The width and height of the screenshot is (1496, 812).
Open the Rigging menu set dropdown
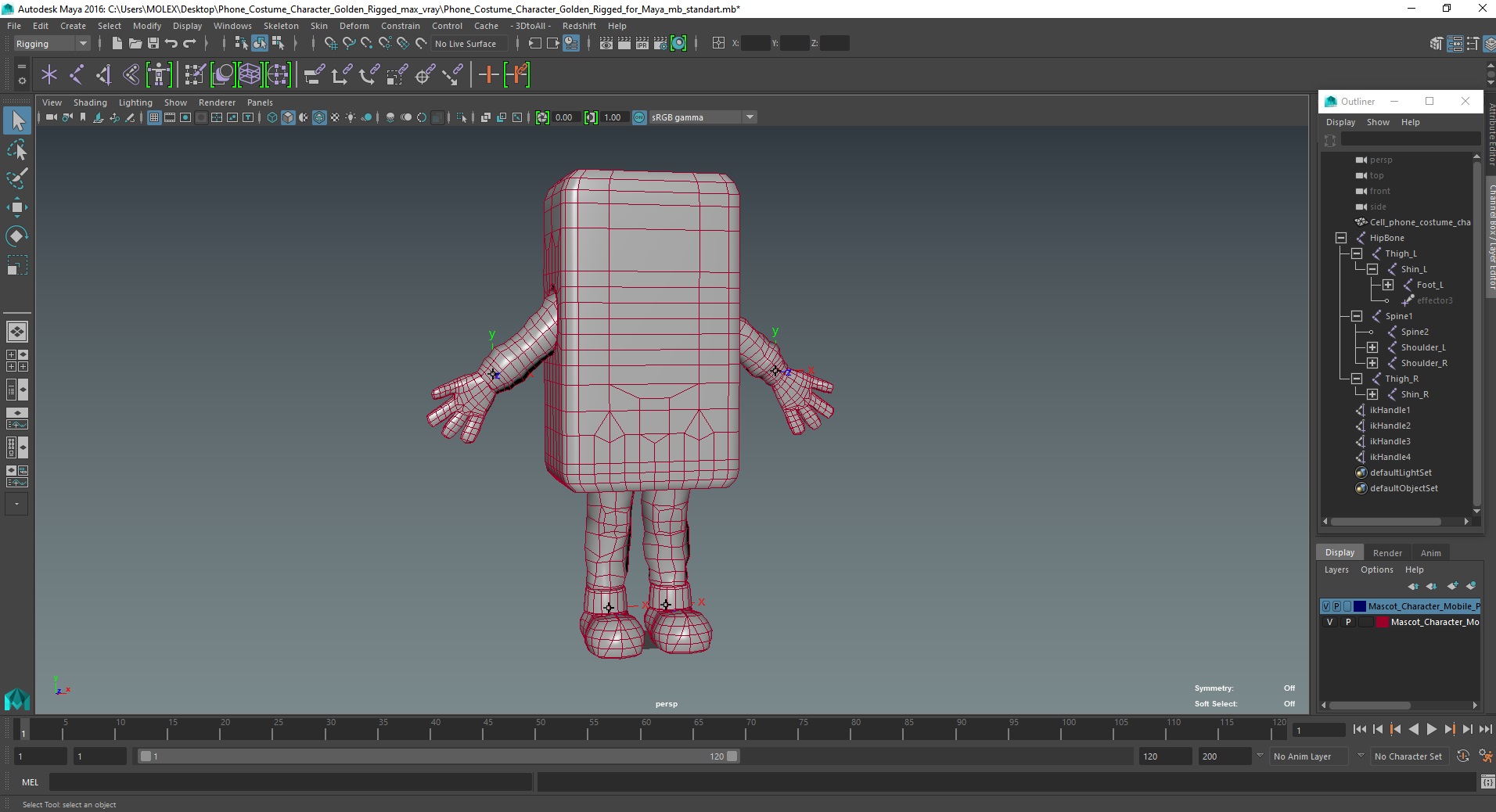(52, 44)
